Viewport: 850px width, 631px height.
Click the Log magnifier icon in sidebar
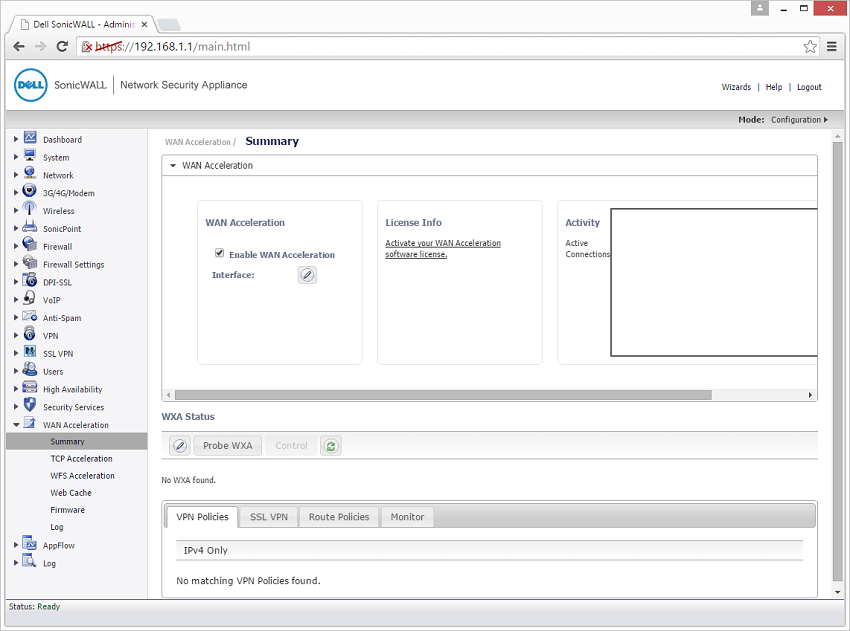pos(30,562)
